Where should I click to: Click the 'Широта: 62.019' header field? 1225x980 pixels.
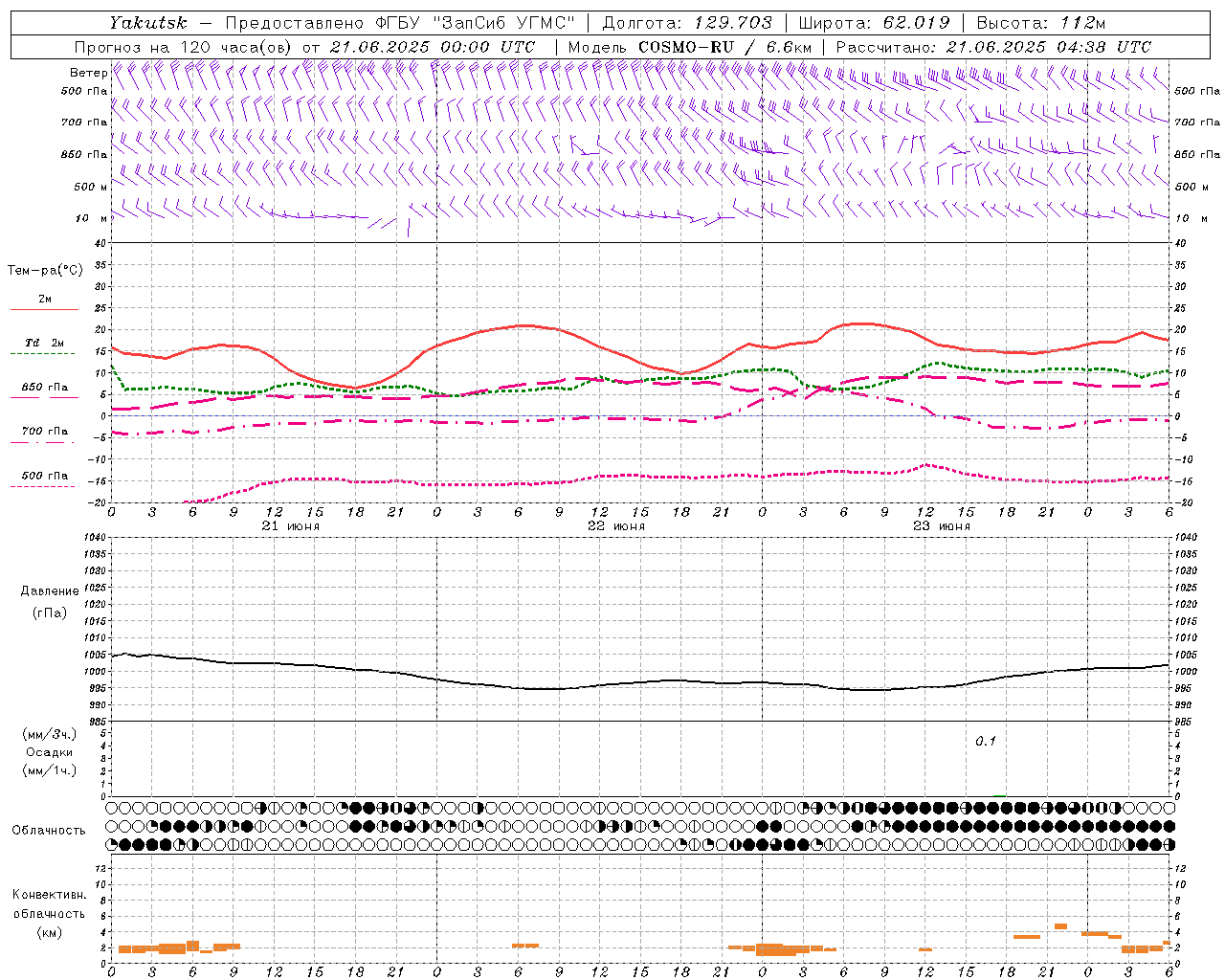874,23
